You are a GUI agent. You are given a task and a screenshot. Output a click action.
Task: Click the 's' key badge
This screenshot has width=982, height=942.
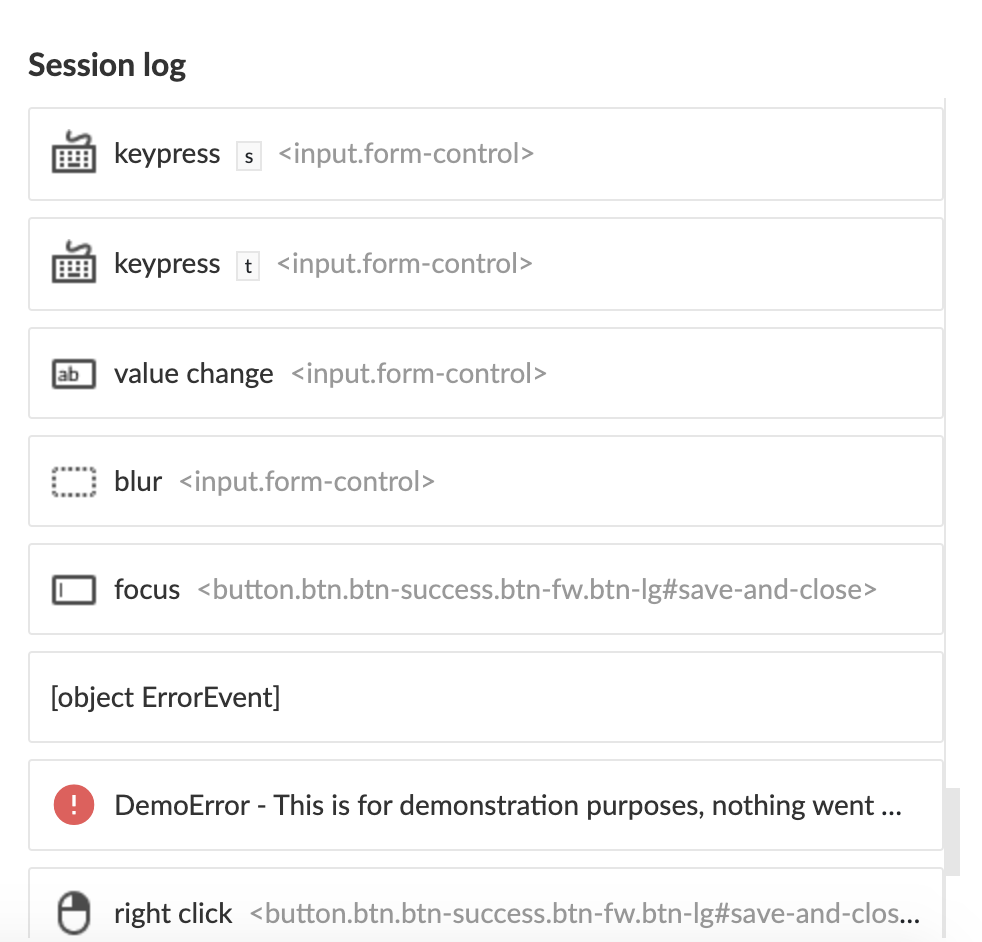pos(249,156)
